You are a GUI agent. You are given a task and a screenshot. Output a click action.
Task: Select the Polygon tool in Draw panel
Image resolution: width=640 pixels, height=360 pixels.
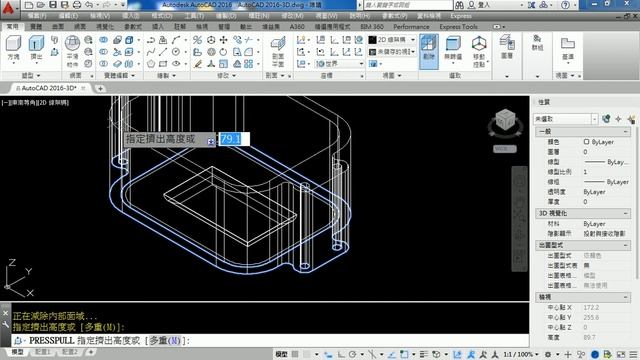(x=151, y=64)
